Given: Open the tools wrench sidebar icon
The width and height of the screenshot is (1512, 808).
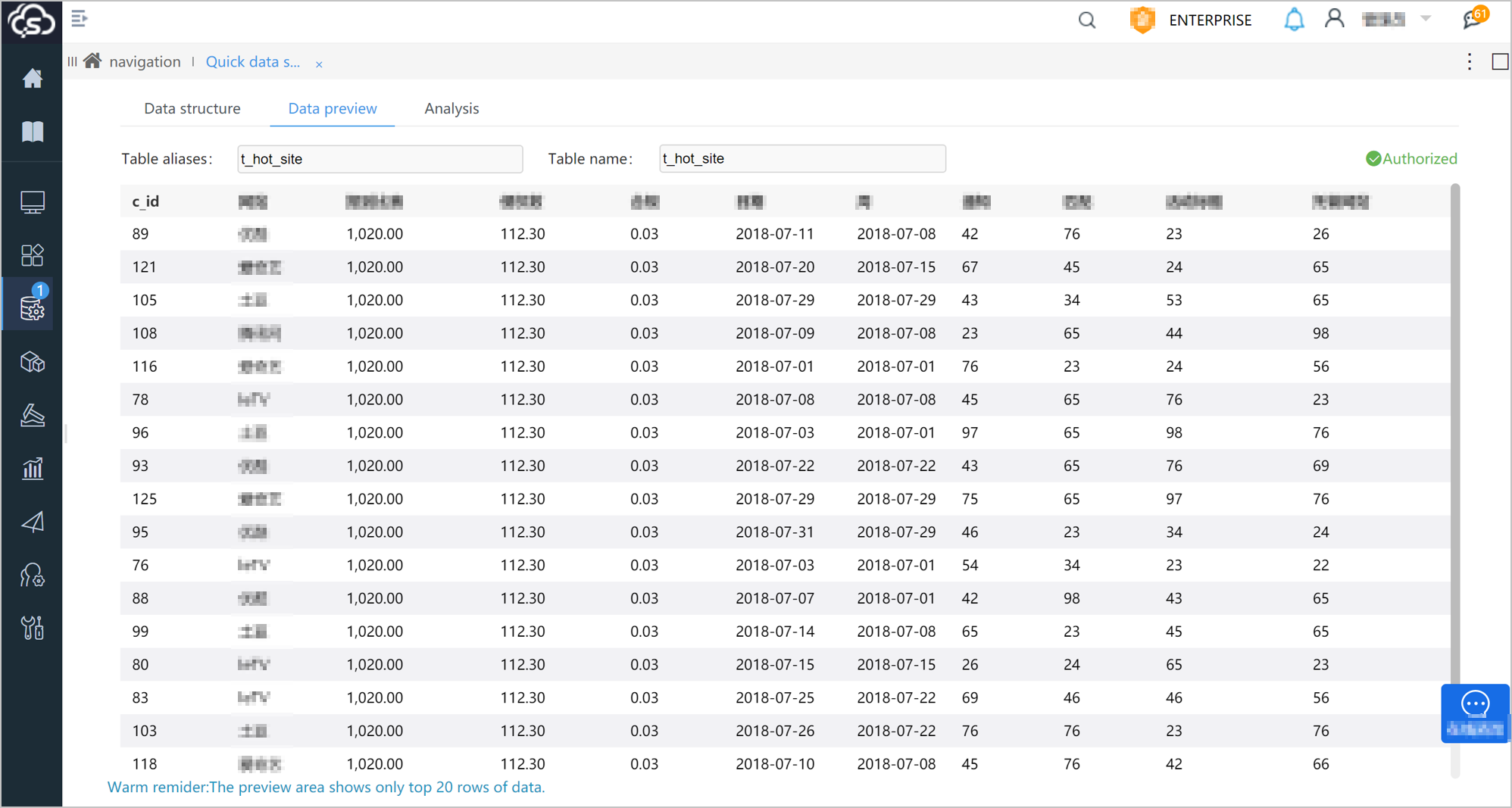Looking at the screenshot, I should point(32,629).
